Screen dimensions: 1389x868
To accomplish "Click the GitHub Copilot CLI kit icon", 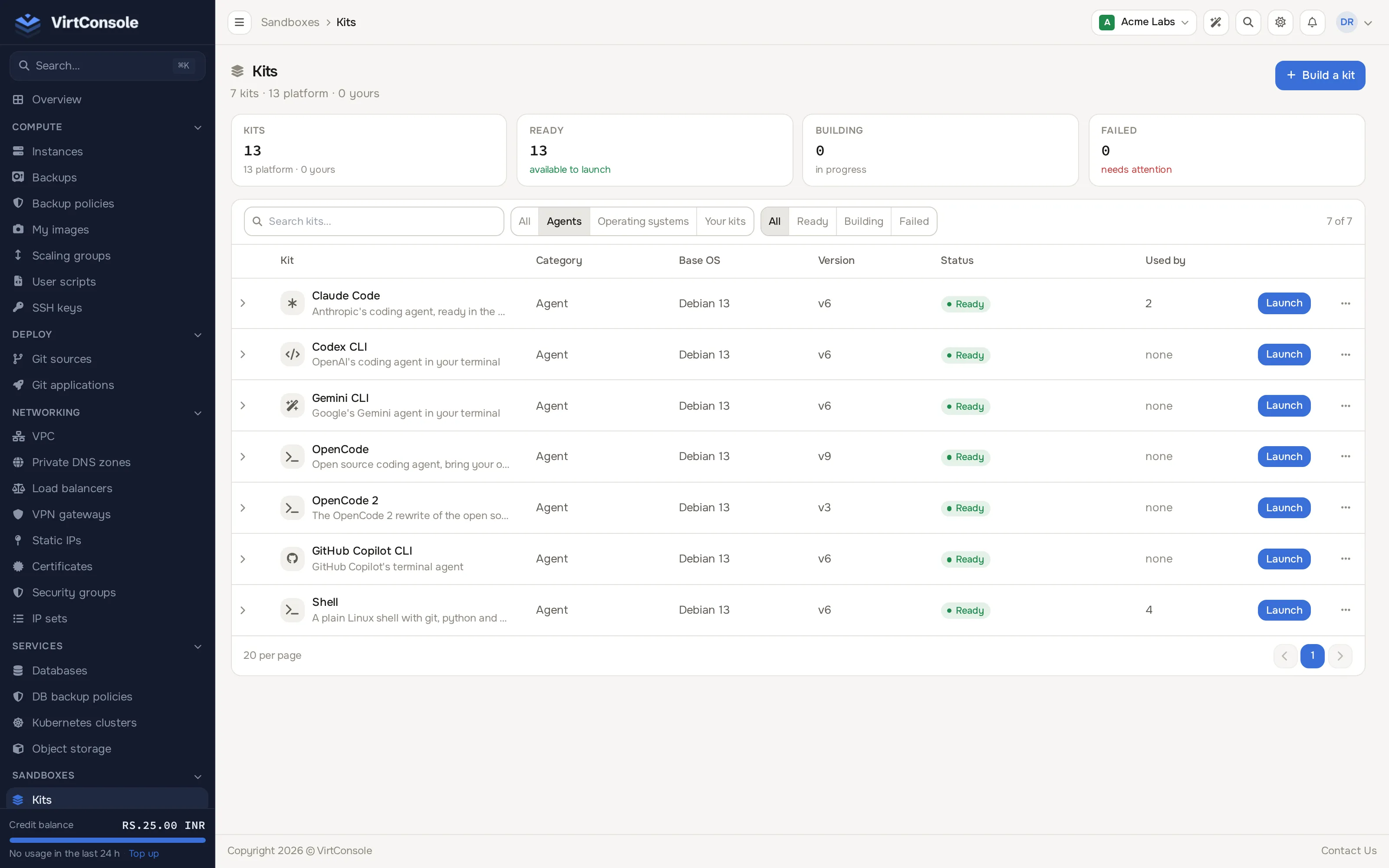I will pos(292,559).
